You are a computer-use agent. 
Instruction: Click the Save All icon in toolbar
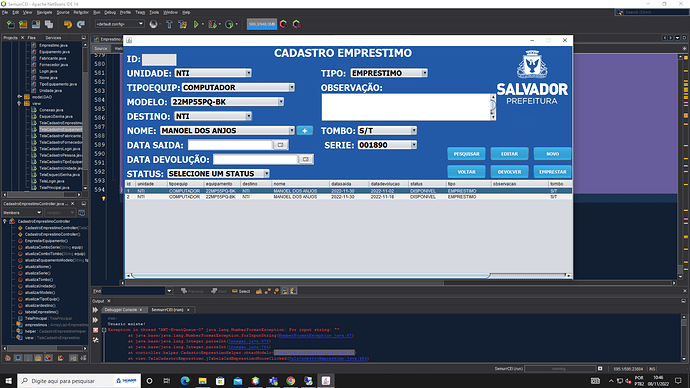coord(49,24)
